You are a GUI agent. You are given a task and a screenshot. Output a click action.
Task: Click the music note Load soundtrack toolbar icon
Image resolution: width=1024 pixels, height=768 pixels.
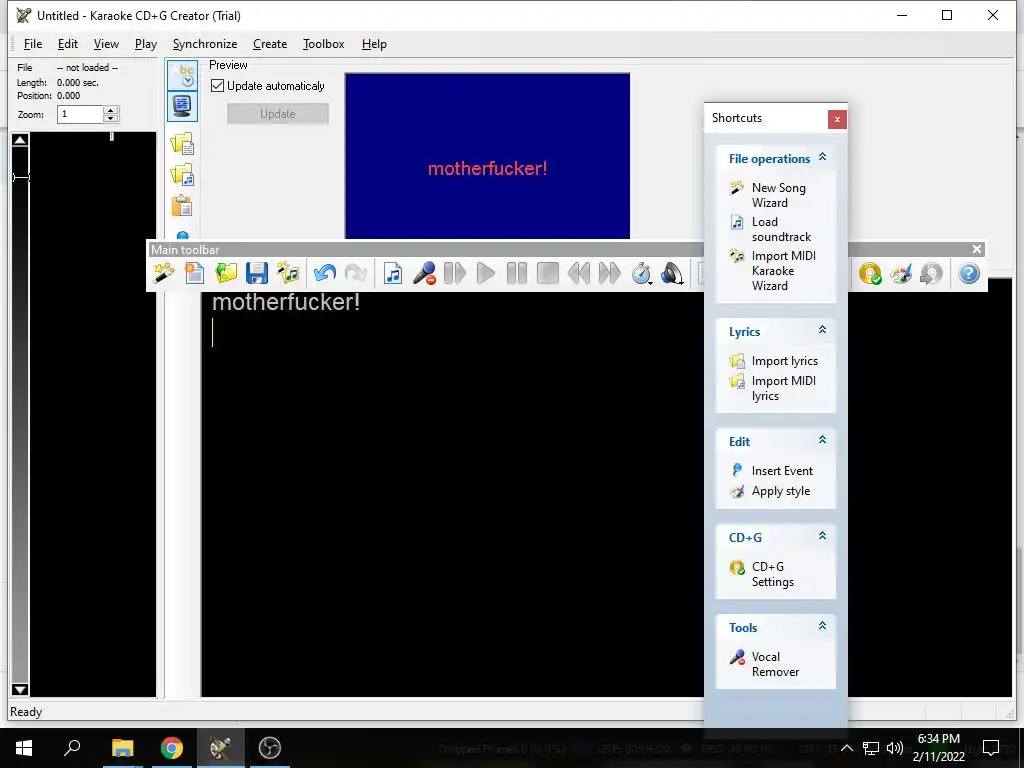tap(392, 273)
